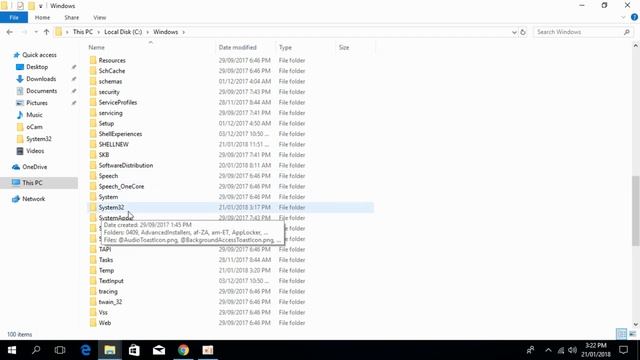Viewport: 640px width, 360px height.
Task: Open the Share ribbon tab
Action: tap(71, 18)
